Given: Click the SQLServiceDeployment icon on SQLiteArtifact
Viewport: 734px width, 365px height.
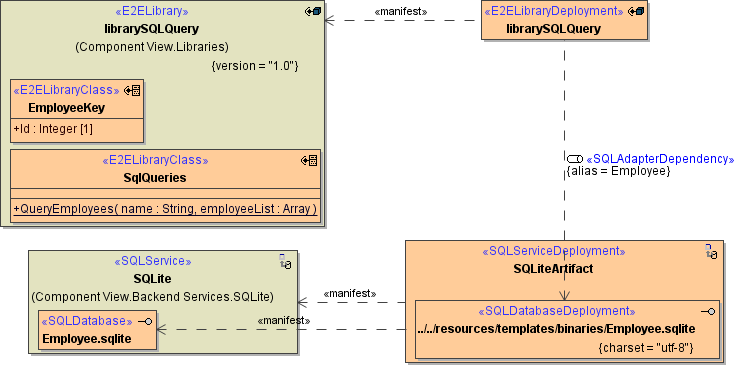Looking at the screenshot, I should tap(711, 251).
